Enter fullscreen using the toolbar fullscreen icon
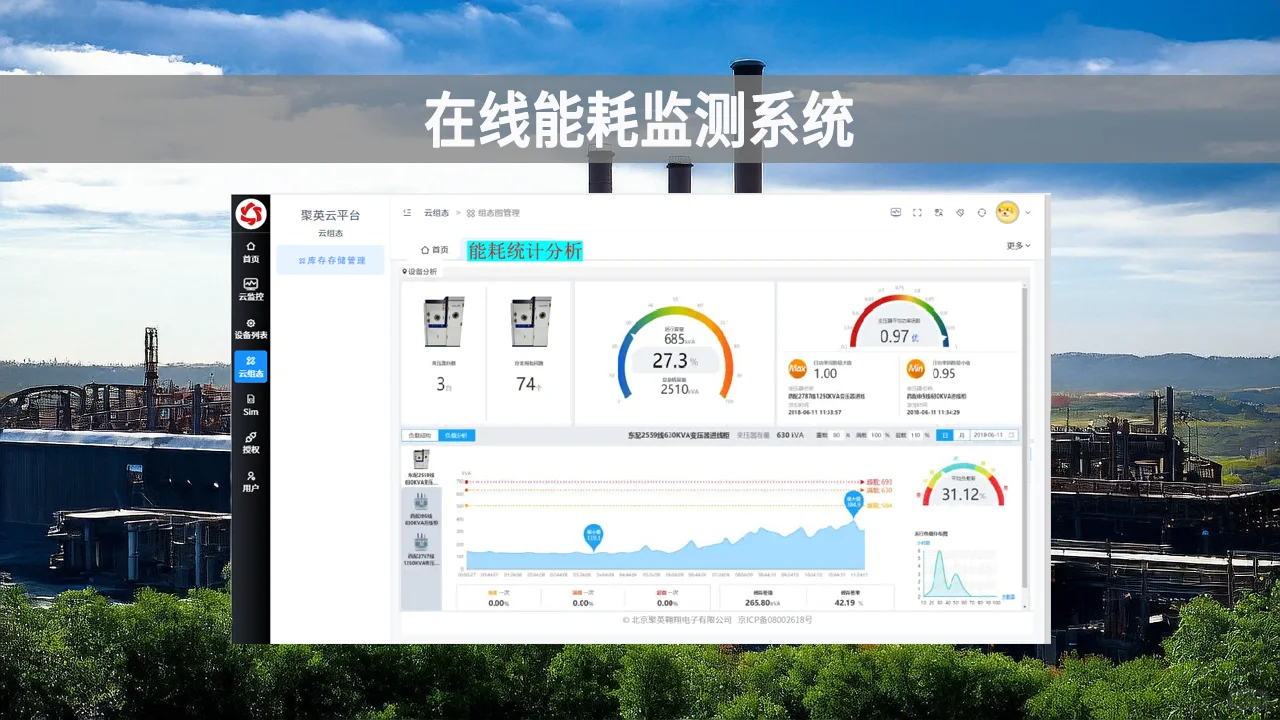 tap(916, 212)
